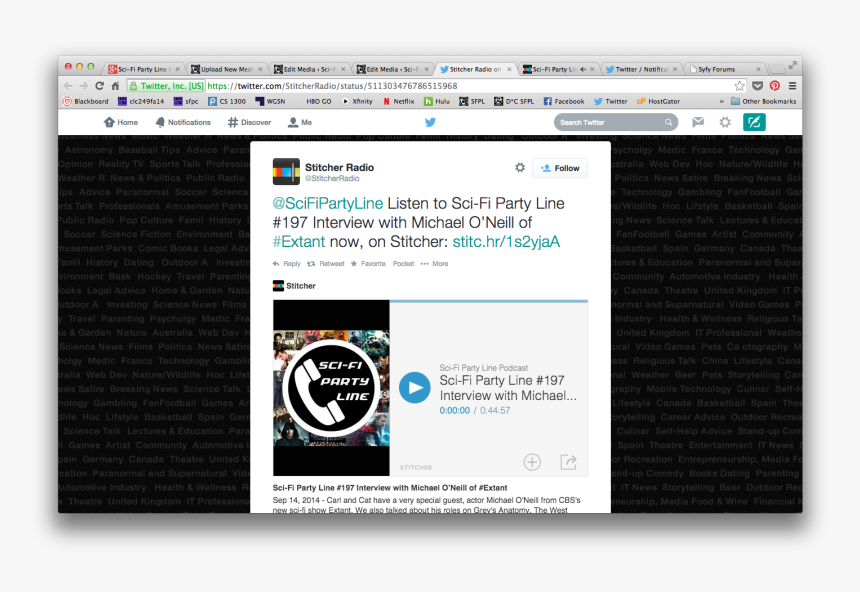Open the More options for the tweet
The image size is (860, 592).
point(434,264)
